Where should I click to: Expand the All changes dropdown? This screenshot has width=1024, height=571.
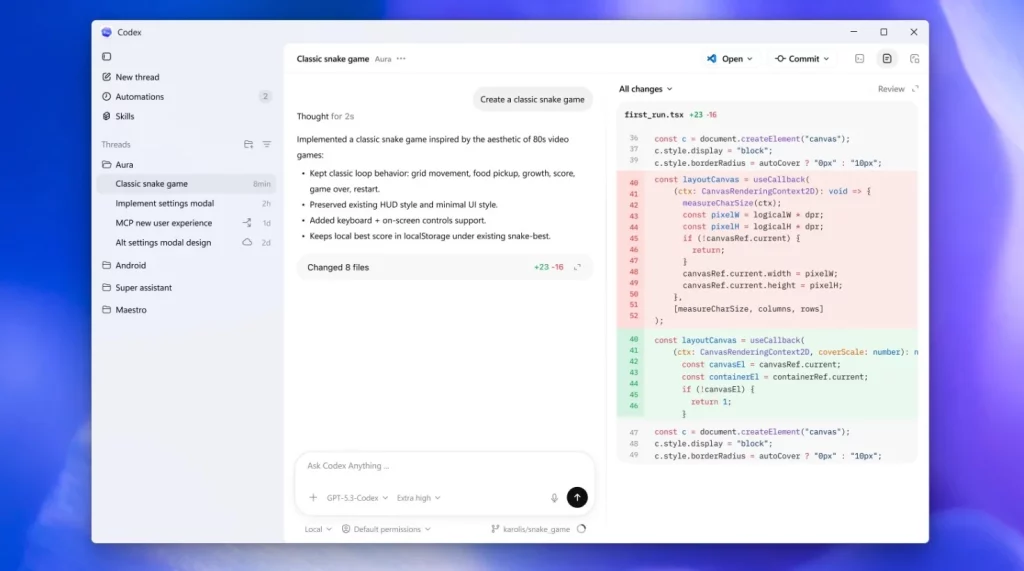pos(645,89)
